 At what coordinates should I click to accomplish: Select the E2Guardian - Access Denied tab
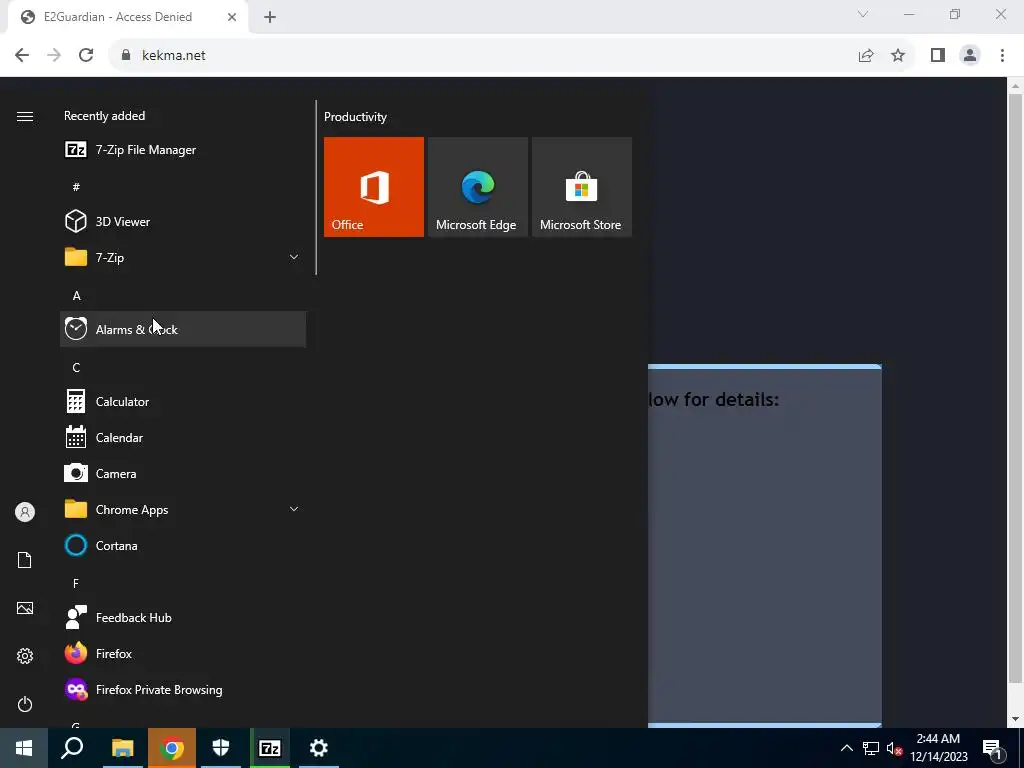coord(127,17)
